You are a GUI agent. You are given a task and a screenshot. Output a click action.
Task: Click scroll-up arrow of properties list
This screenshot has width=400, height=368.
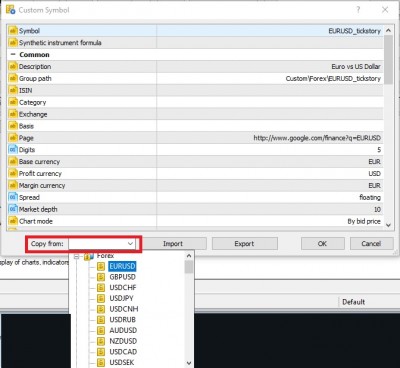pyautogui.click(x=388, y=30)
